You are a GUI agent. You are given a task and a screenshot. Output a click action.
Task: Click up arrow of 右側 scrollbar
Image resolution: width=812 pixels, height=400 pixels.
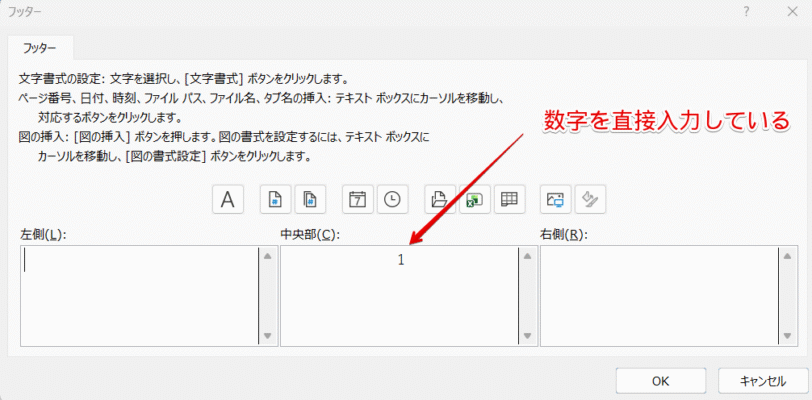788,256
